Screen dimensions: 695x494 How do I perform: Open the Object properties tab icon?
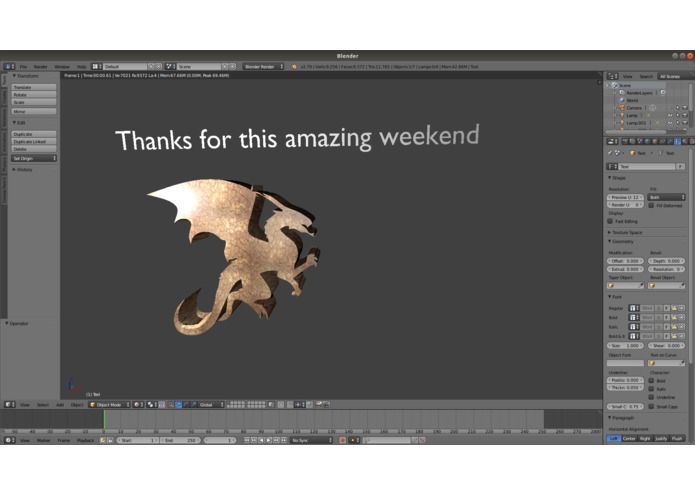[655, 141]
